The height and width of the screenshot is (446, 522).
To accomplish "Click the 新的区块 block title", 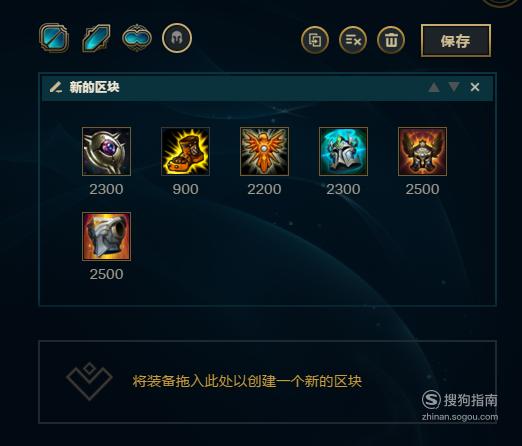I will coord(94,87).
